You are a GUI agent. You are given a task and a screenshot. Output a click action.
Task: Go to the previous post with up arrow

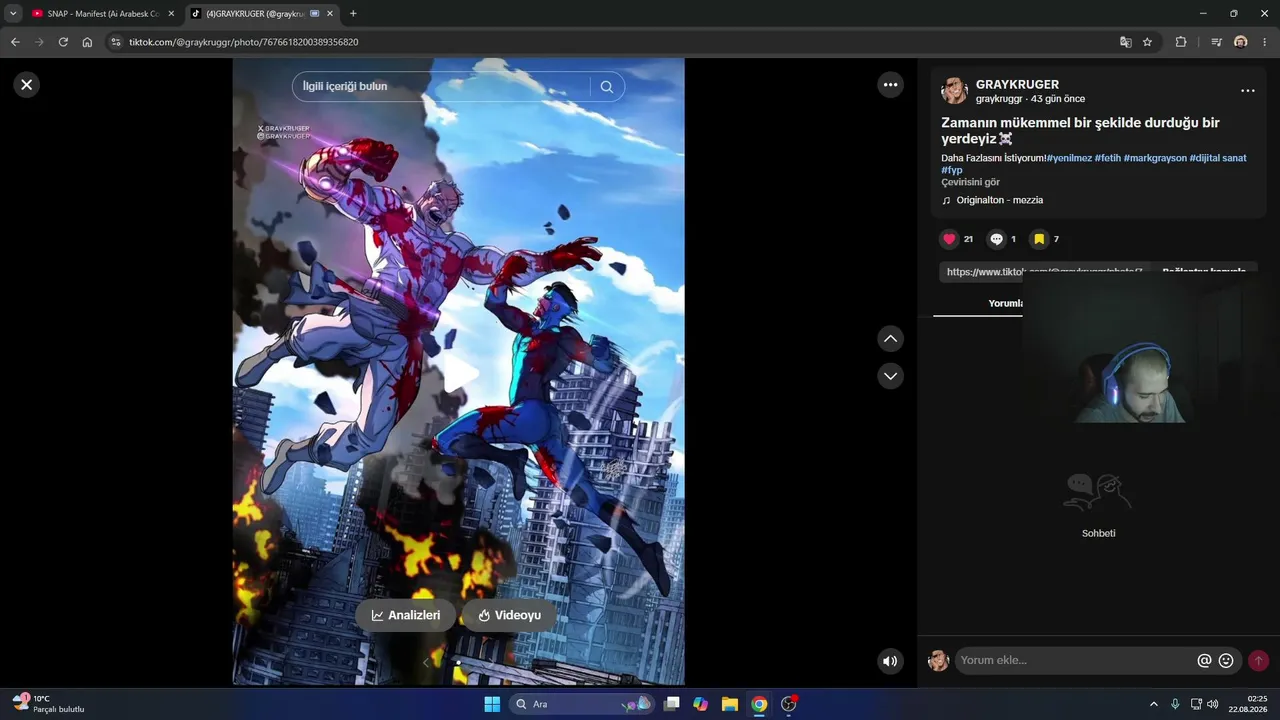[890, 339]
